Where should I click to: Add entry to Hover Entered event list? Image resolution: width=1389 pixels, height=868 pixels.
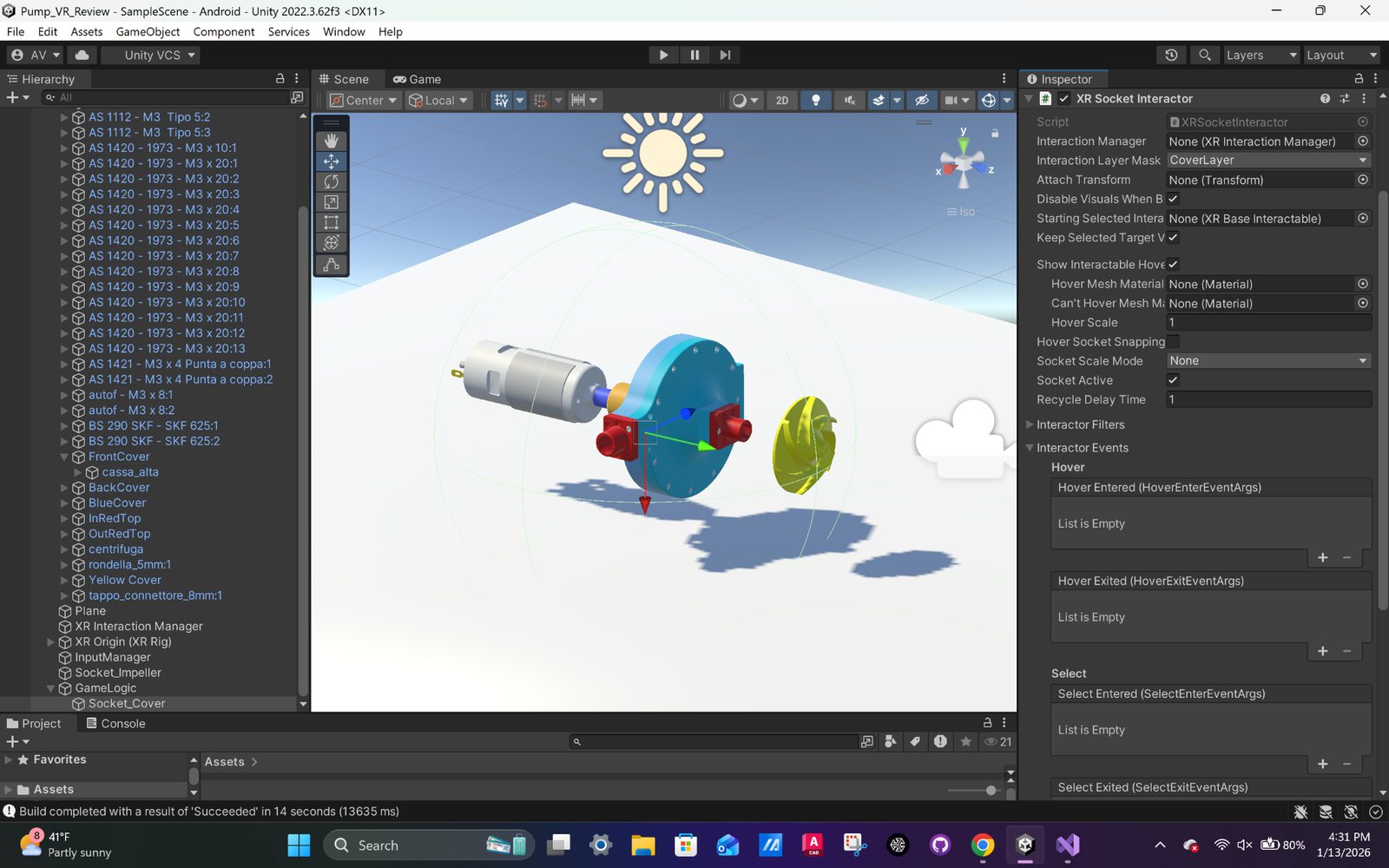tap(1323, 557)
